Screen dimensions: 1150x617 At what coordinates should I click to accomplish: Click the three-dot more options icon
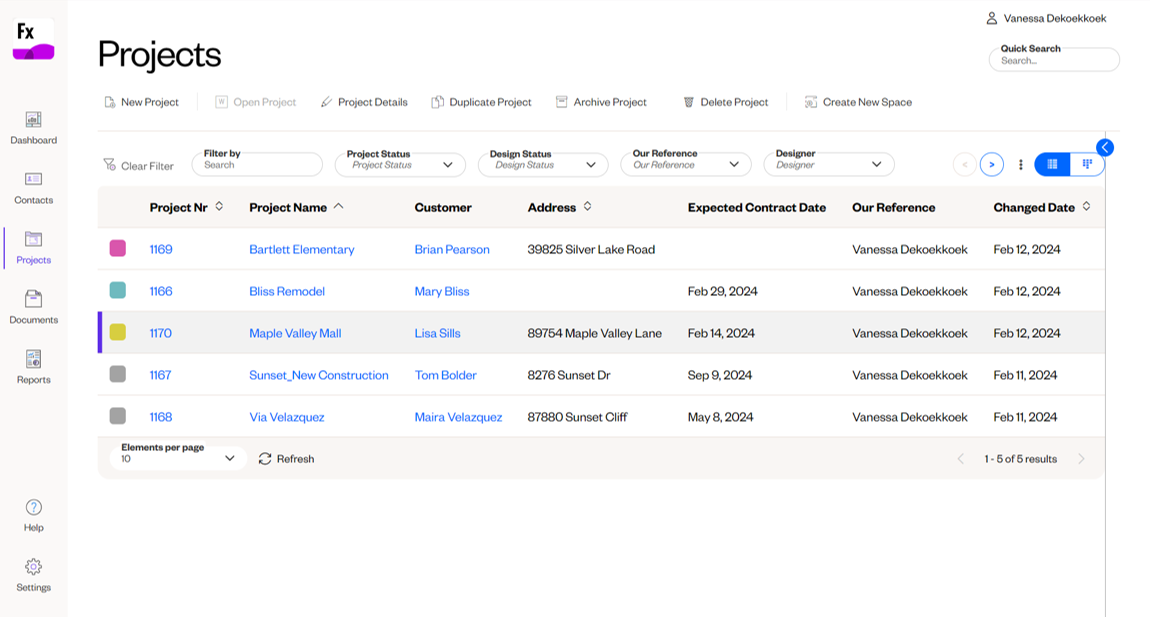click(x=1021, y=164)
